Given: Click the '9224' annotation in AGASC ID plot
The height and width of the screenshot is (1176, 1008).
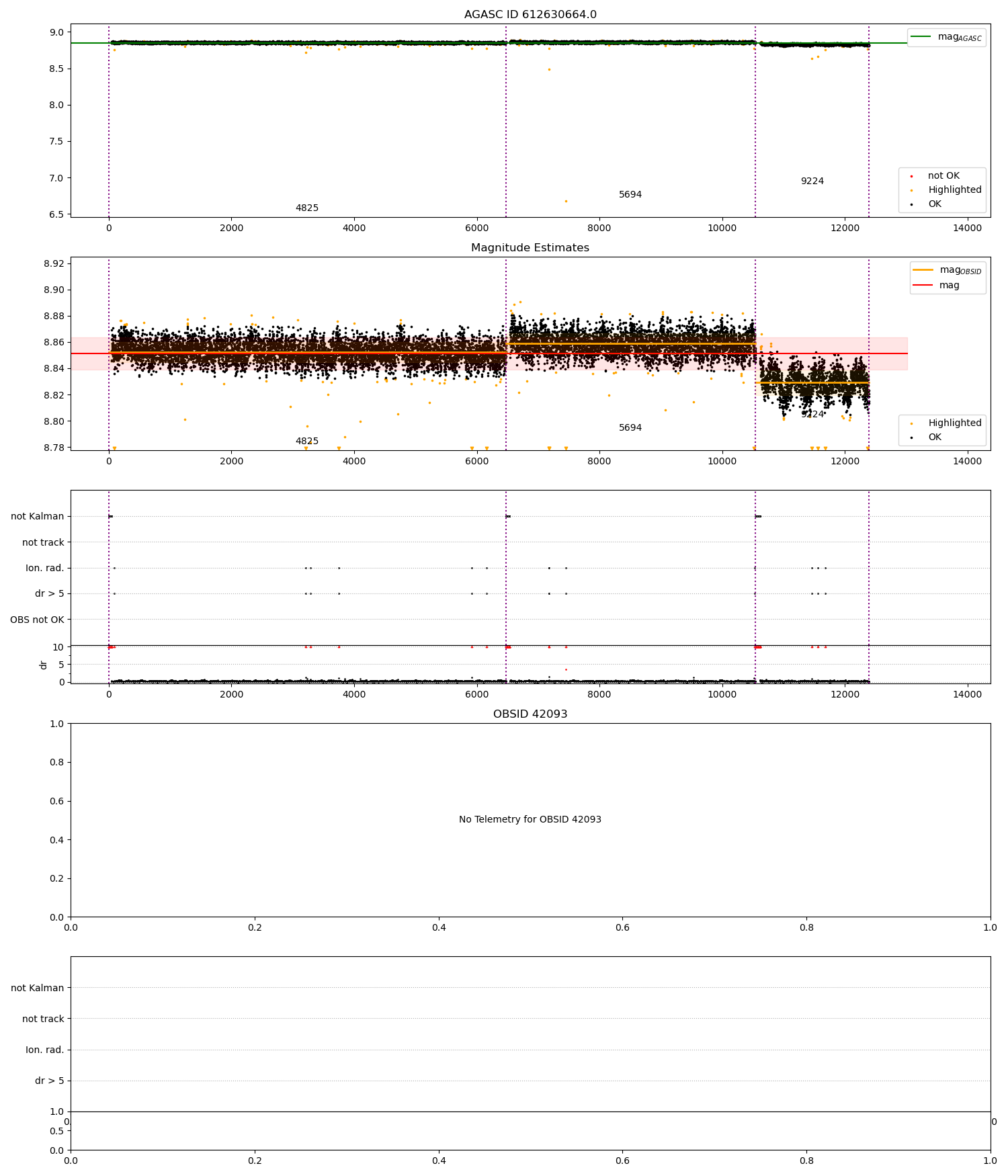Looking at the screenshot, I should coord(812,181).
